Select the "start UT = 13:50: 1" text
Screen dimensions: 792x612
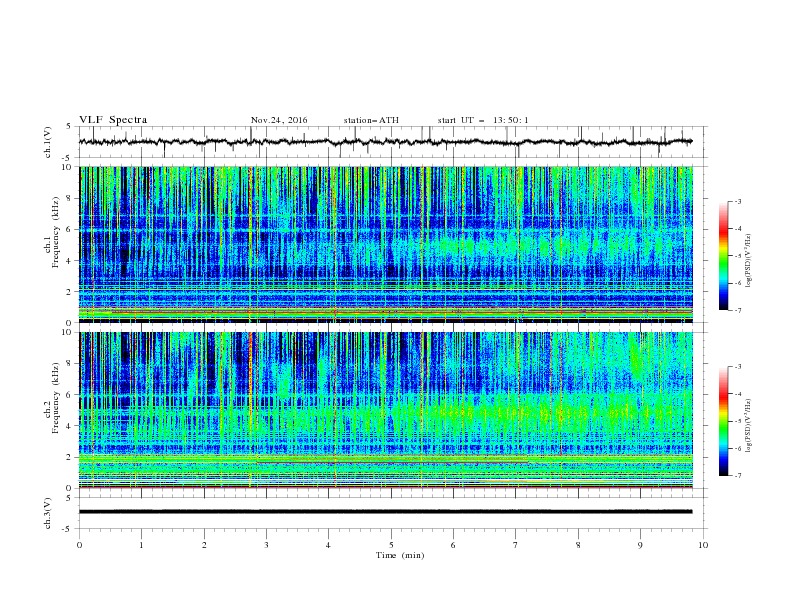(483, 120)
